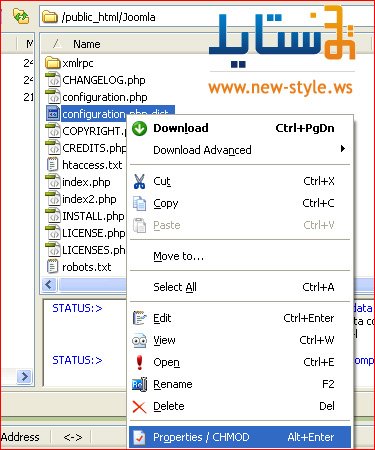Select Copy in the context menu

pyautogui.click(x=240, y=203)
